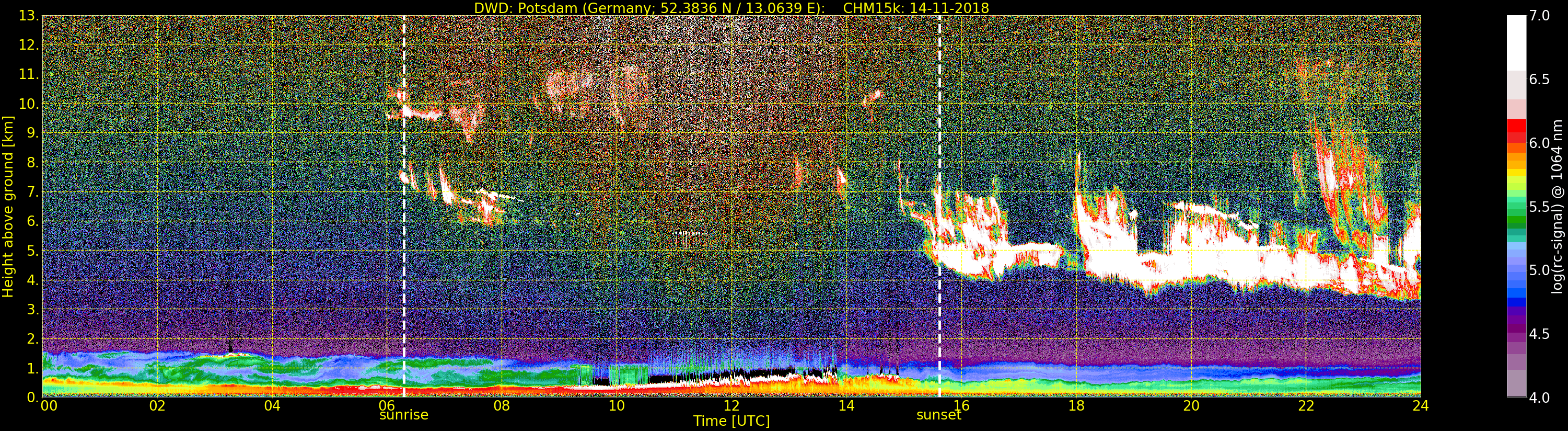Select the "sunset" text label

(938, 415)
